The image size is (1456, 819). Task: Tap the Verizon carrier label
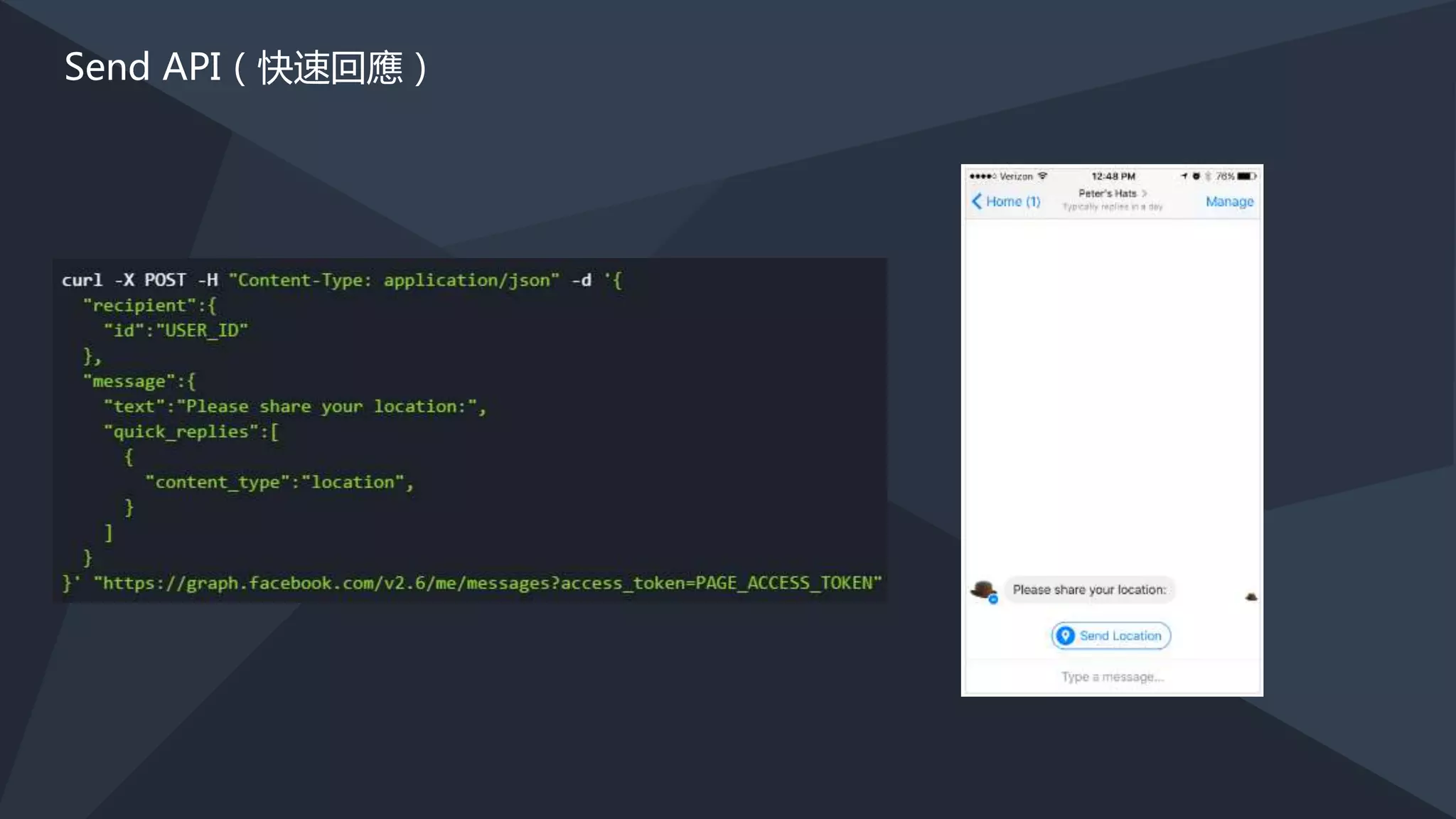tap(1016, 176)
